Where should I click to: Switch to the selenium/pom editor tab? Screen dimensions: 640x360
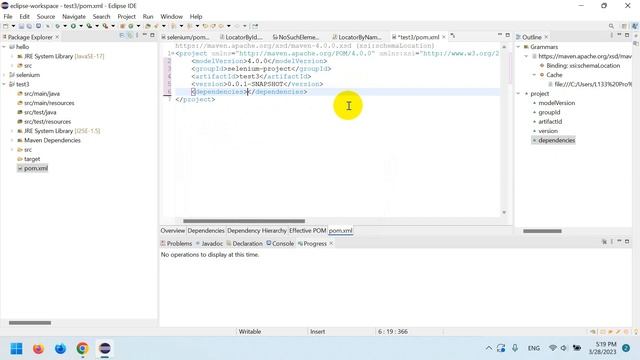pos(186,37)
